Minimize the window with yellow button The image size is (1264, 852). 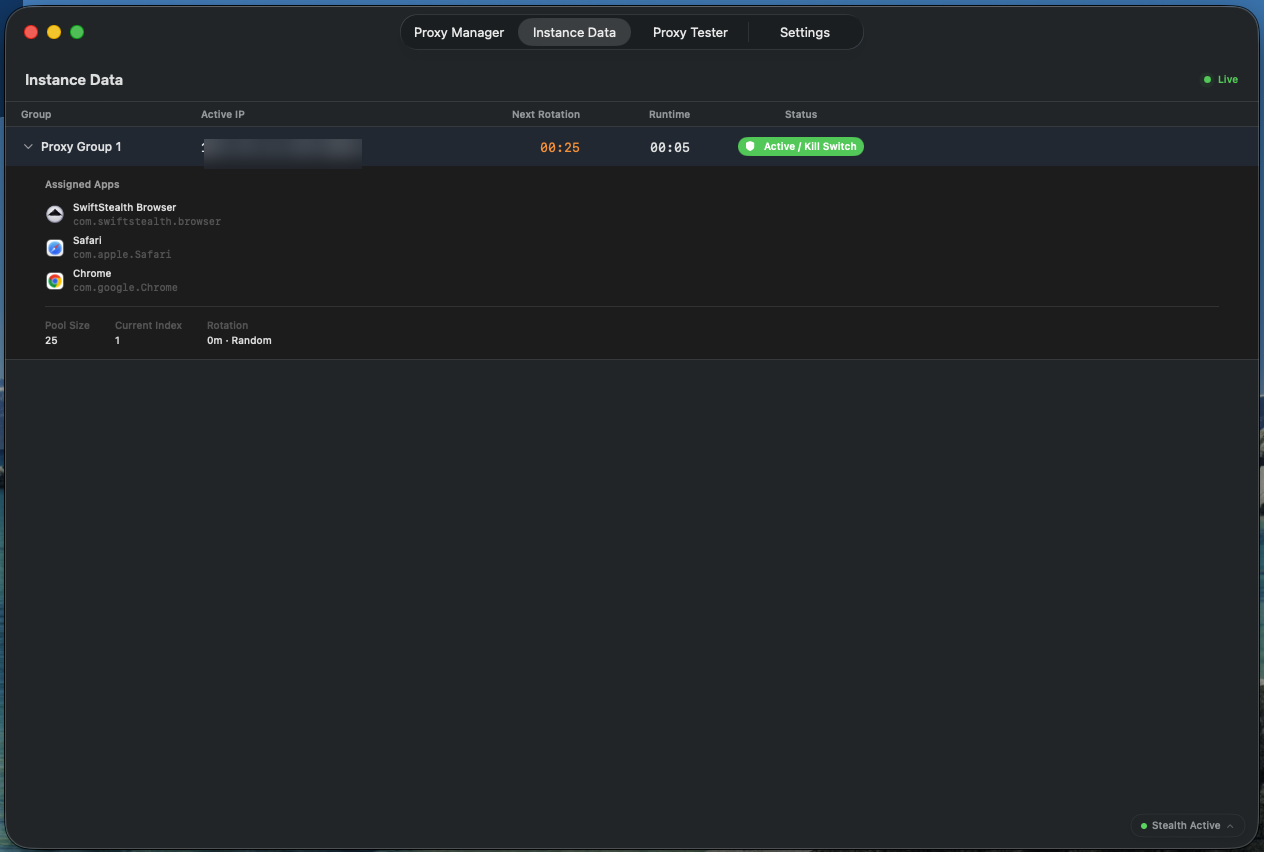[x=54, y=32]
